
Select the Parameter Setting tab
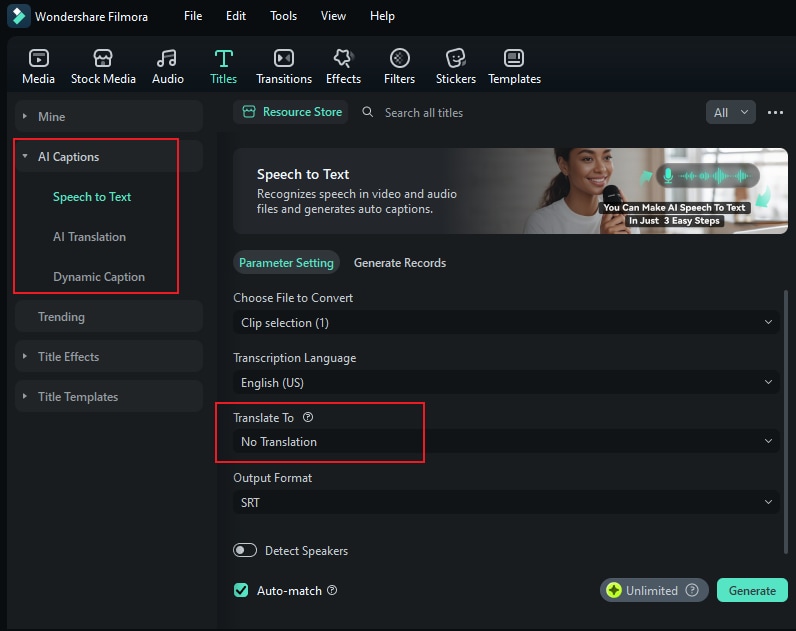coord(286,262)
